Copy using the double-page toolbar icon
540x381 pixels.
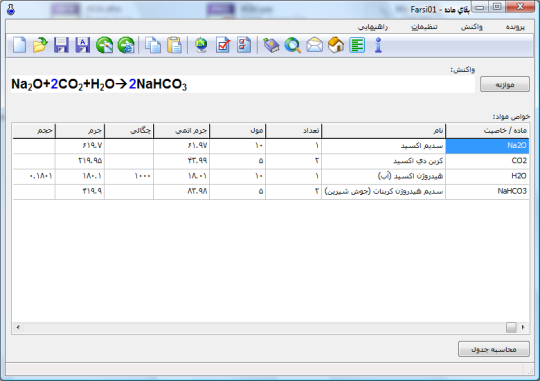153,45
